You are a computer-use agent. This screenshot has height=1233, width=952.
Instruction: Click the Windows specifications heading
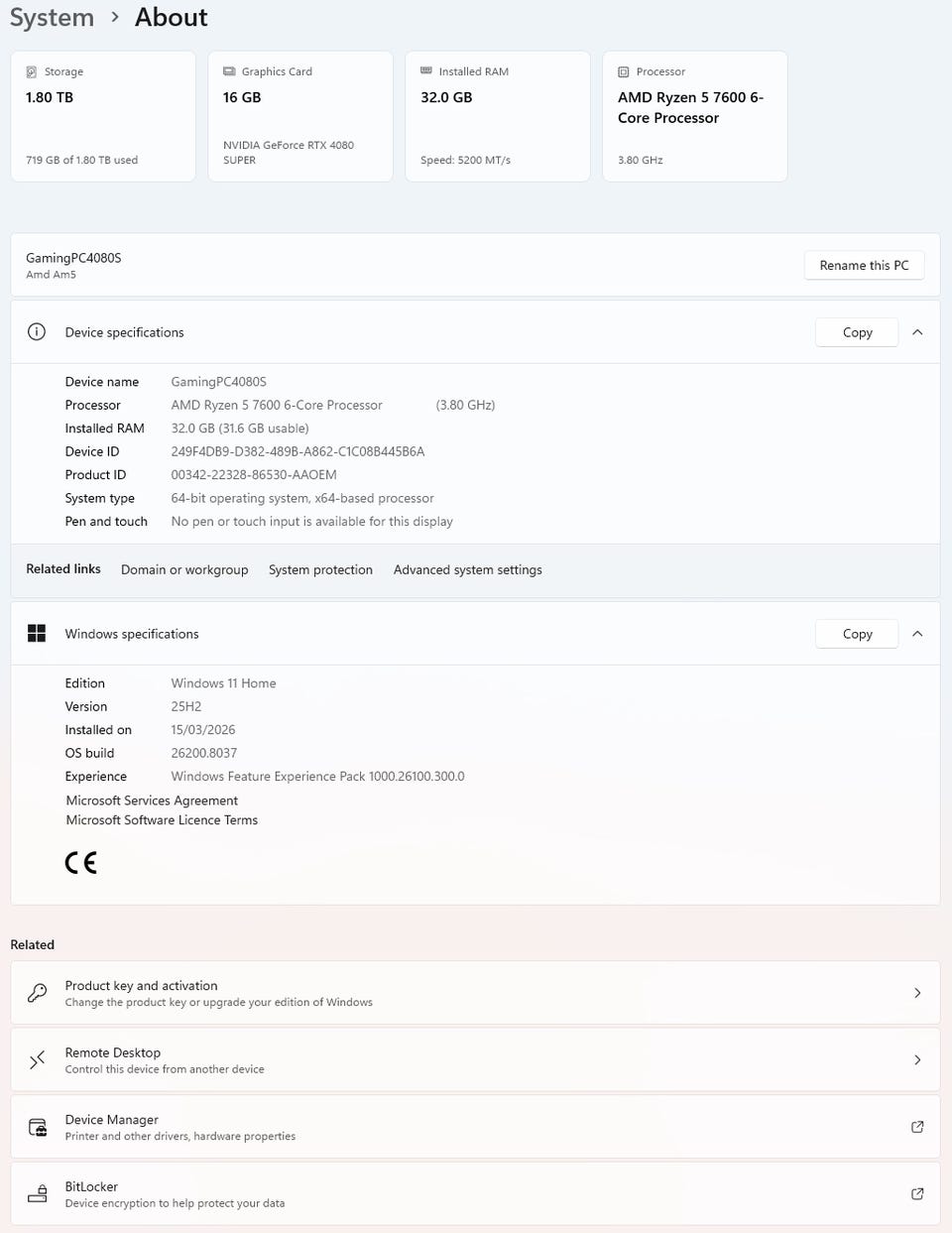coord(132,634)
